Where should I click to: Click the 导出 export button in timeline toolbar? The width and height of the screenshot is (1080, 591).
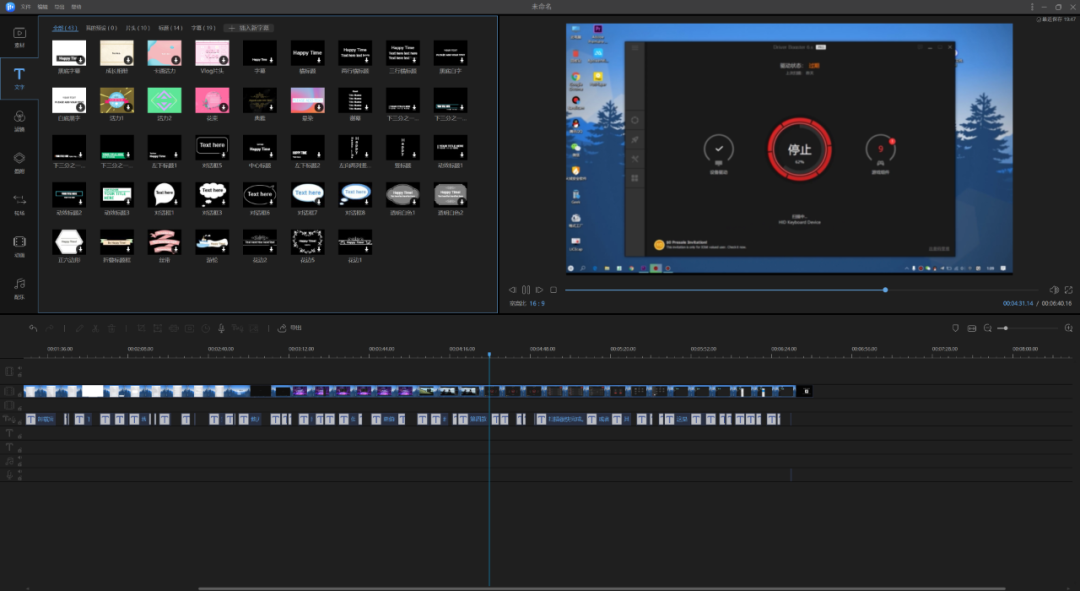pos(289,328)
